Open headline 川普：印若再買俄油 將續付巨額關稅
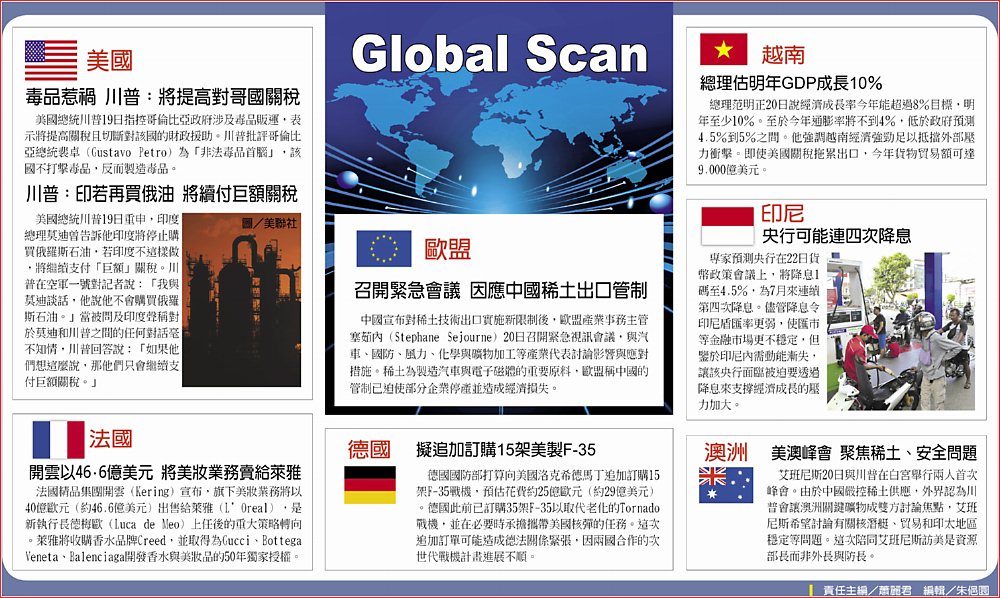 click(x=161, y=193)
